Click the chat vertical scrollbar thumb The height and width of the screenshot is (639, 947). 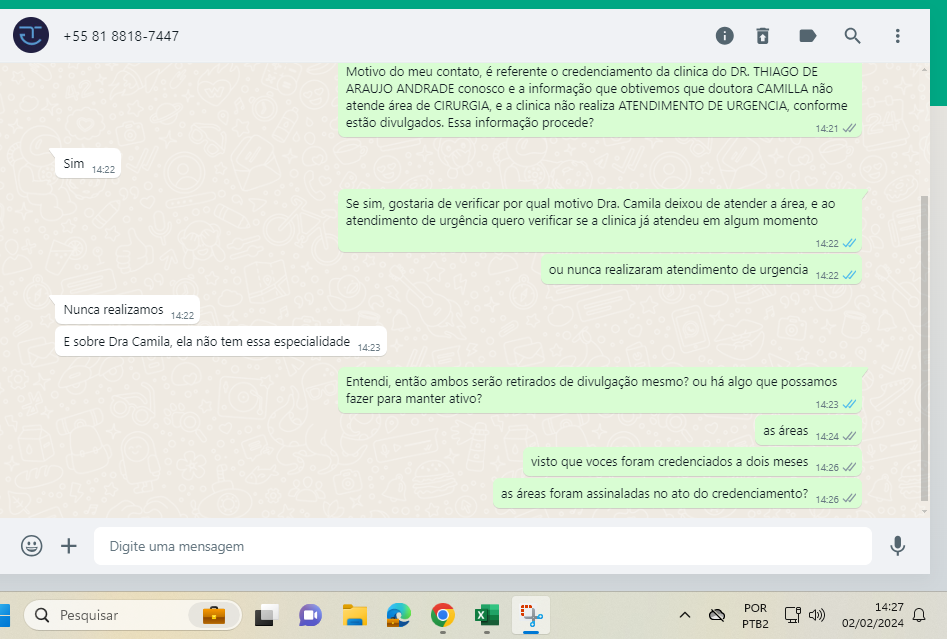923,348
